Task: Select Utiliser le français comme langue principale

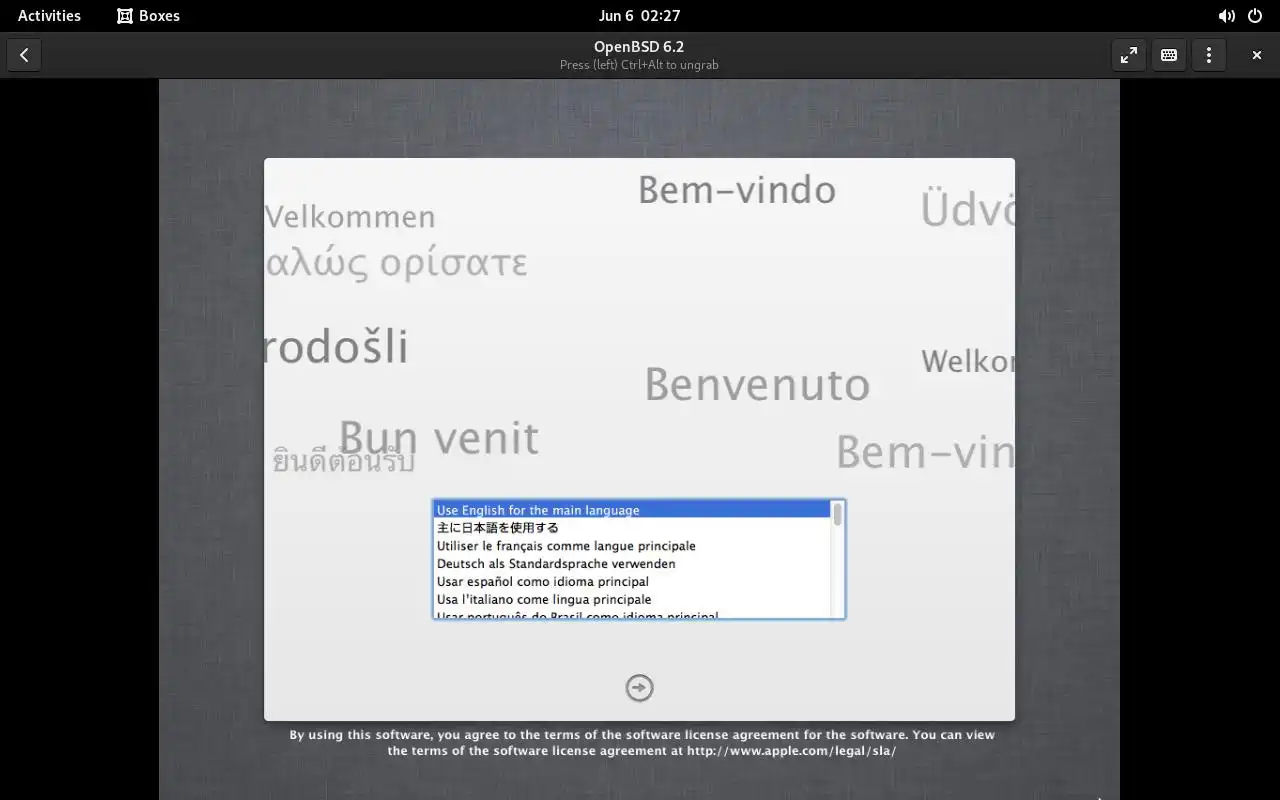Action: point(632,546)
